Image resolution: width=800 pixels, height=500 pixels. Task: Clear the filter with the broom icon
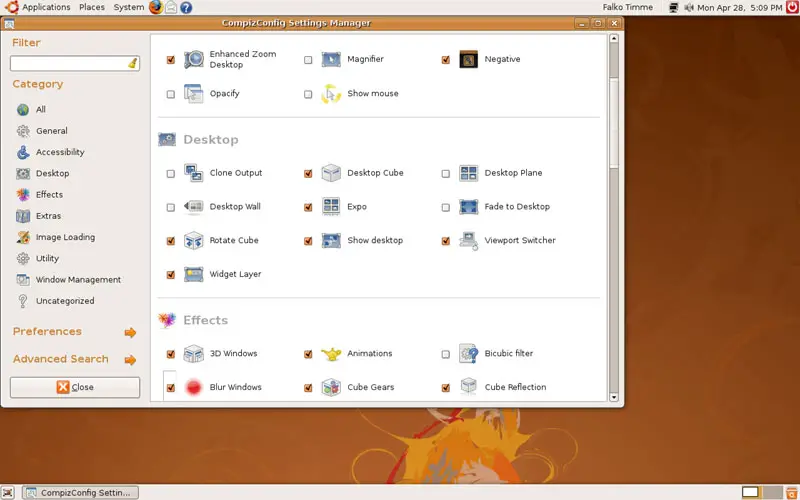[x=133, y=63]
